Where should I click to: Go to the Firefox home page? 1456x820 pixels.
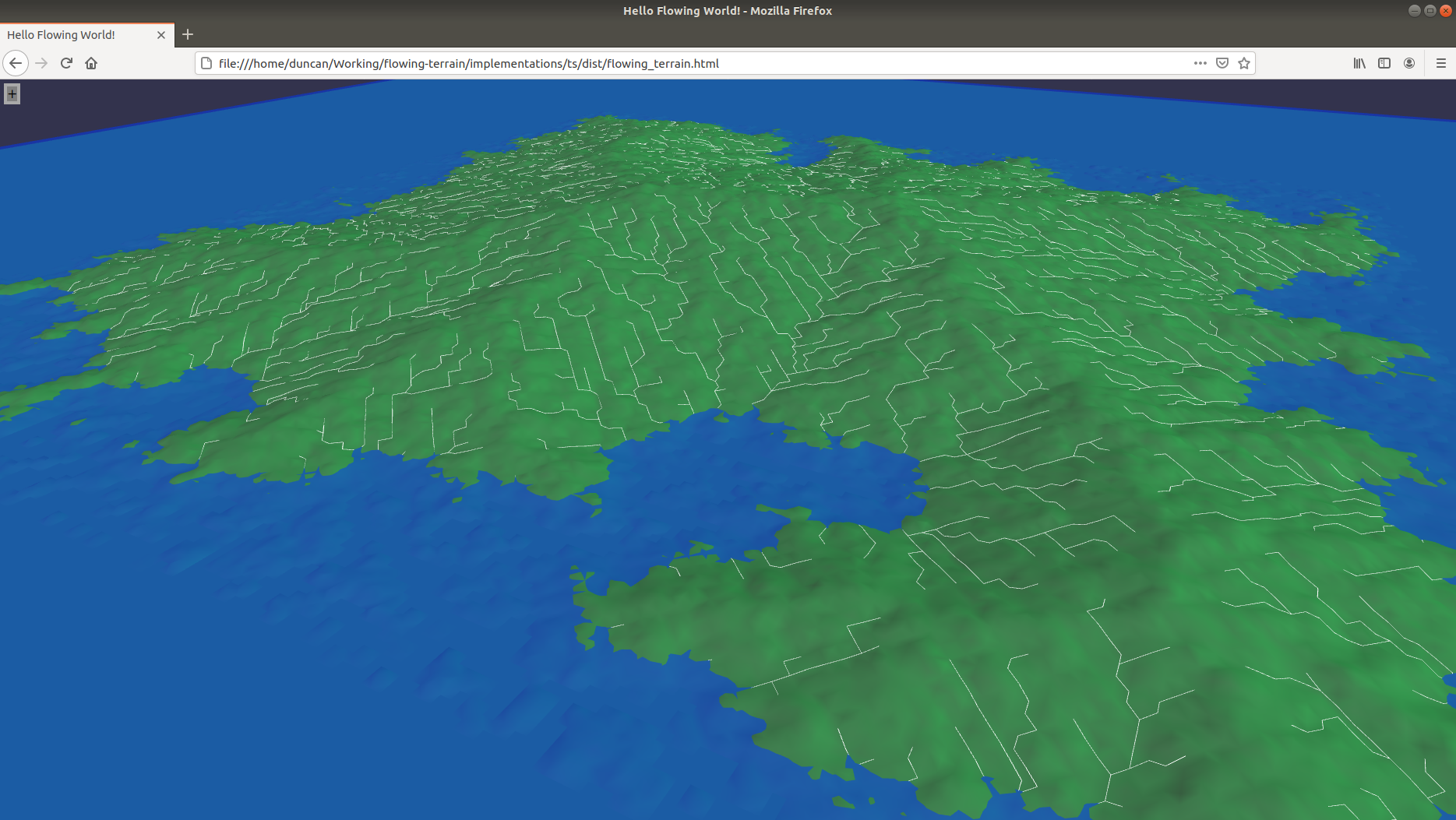pyautogui.click(x=91, y=63)
